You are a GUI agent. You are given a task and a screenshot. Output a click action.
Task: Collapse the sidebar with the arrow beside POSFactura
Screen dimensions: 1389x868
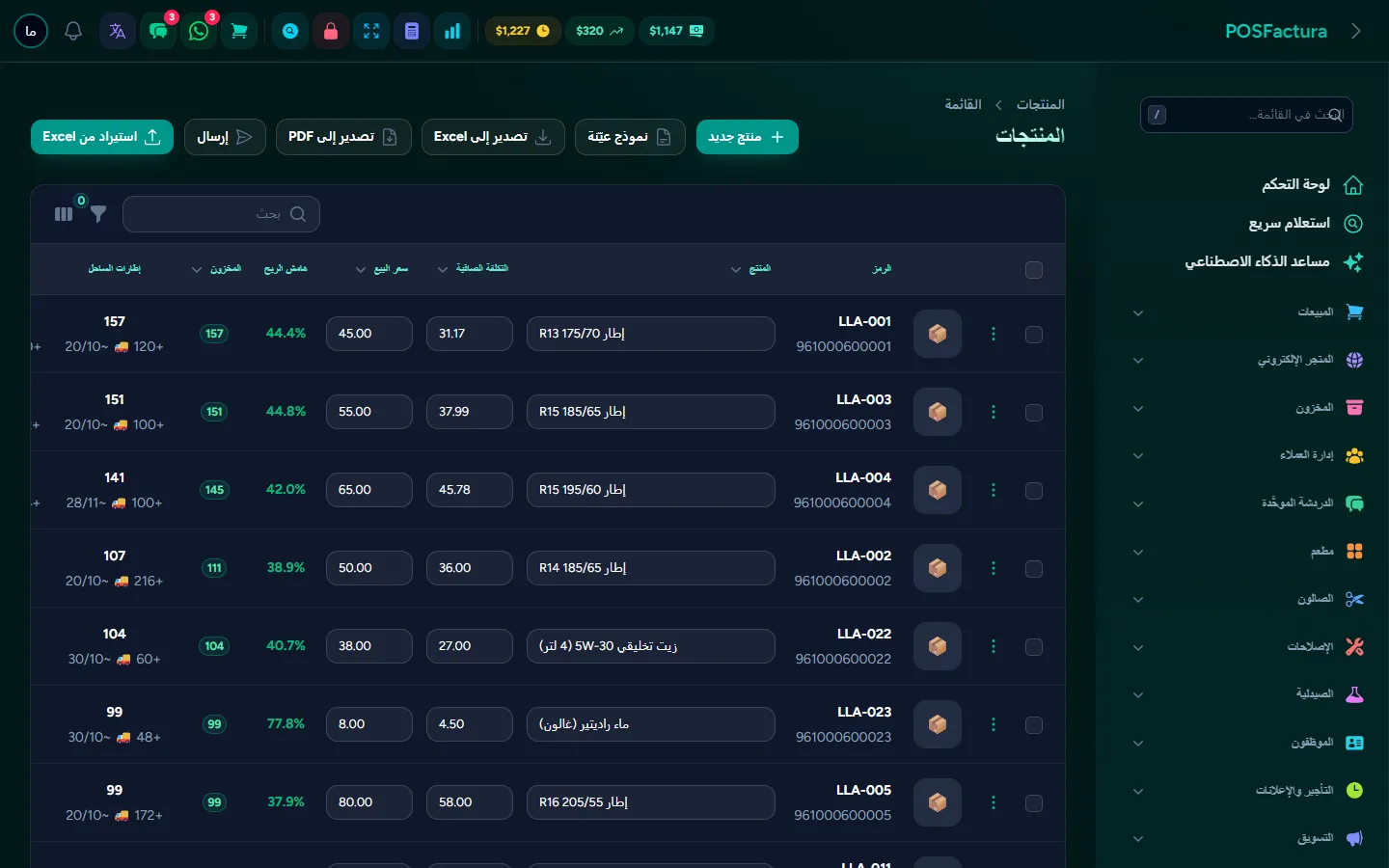coord(1356,31)
